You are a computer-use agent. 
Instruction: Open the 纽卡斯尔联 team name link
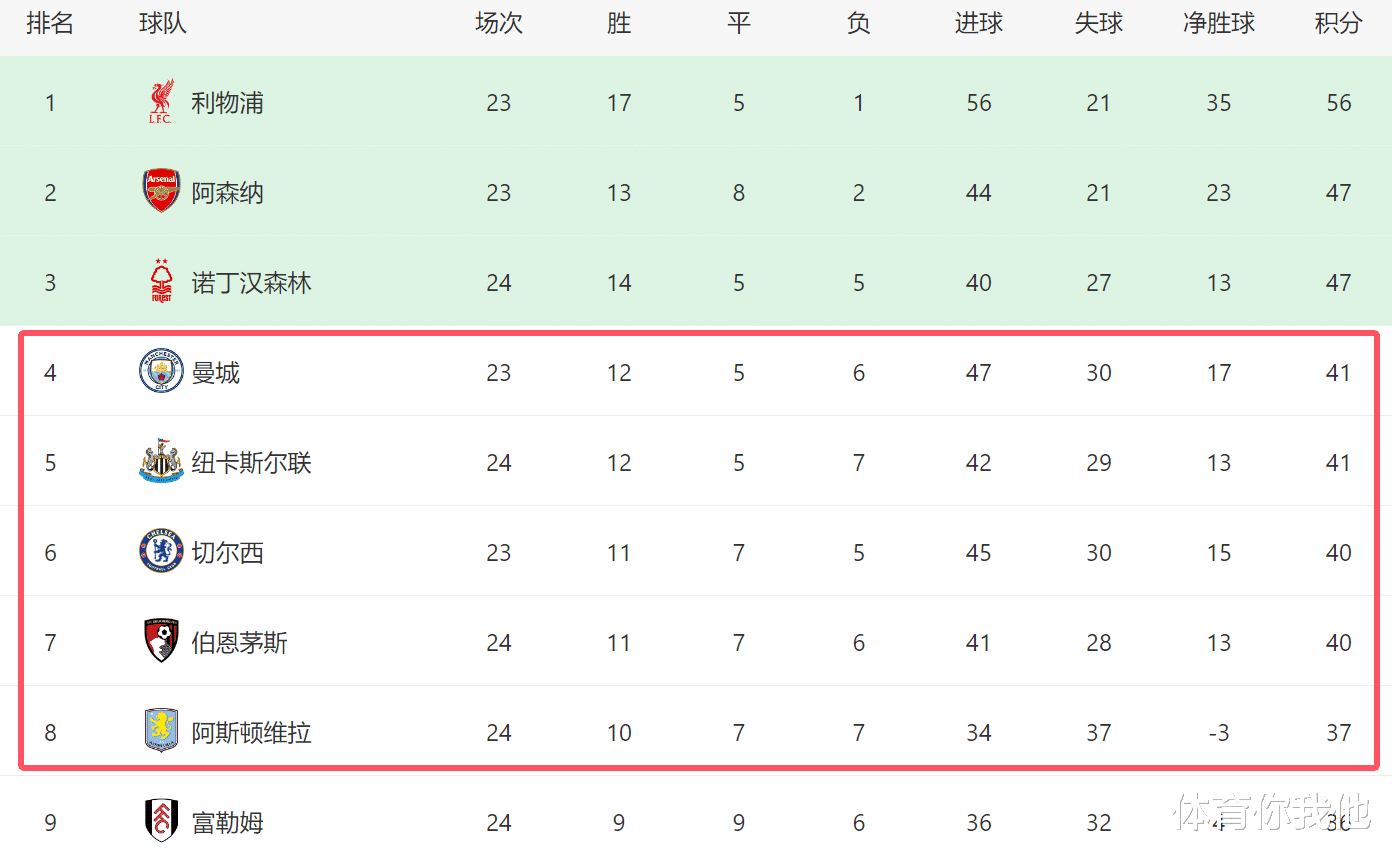[x=252, y=463]
